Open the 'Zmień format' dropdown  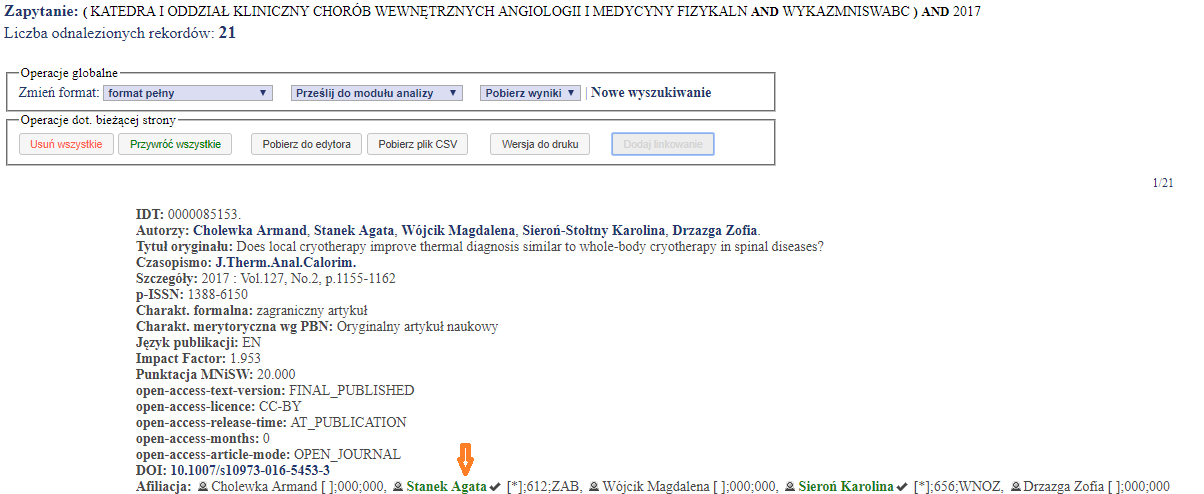[188, 93]
